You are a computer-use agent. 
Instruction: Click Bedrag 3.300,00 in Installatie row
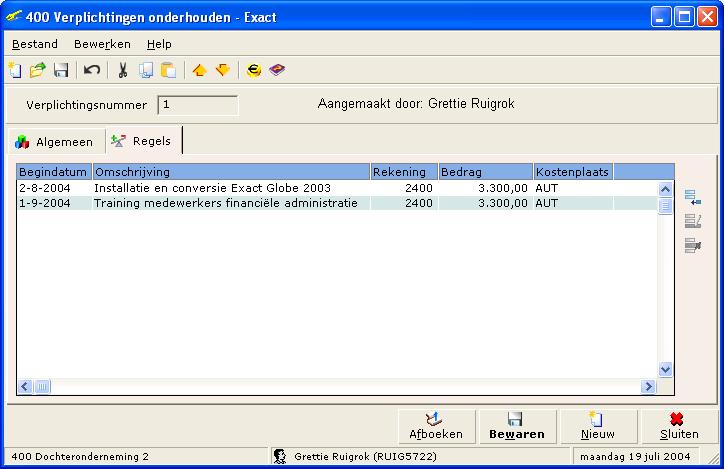point(502,188)
